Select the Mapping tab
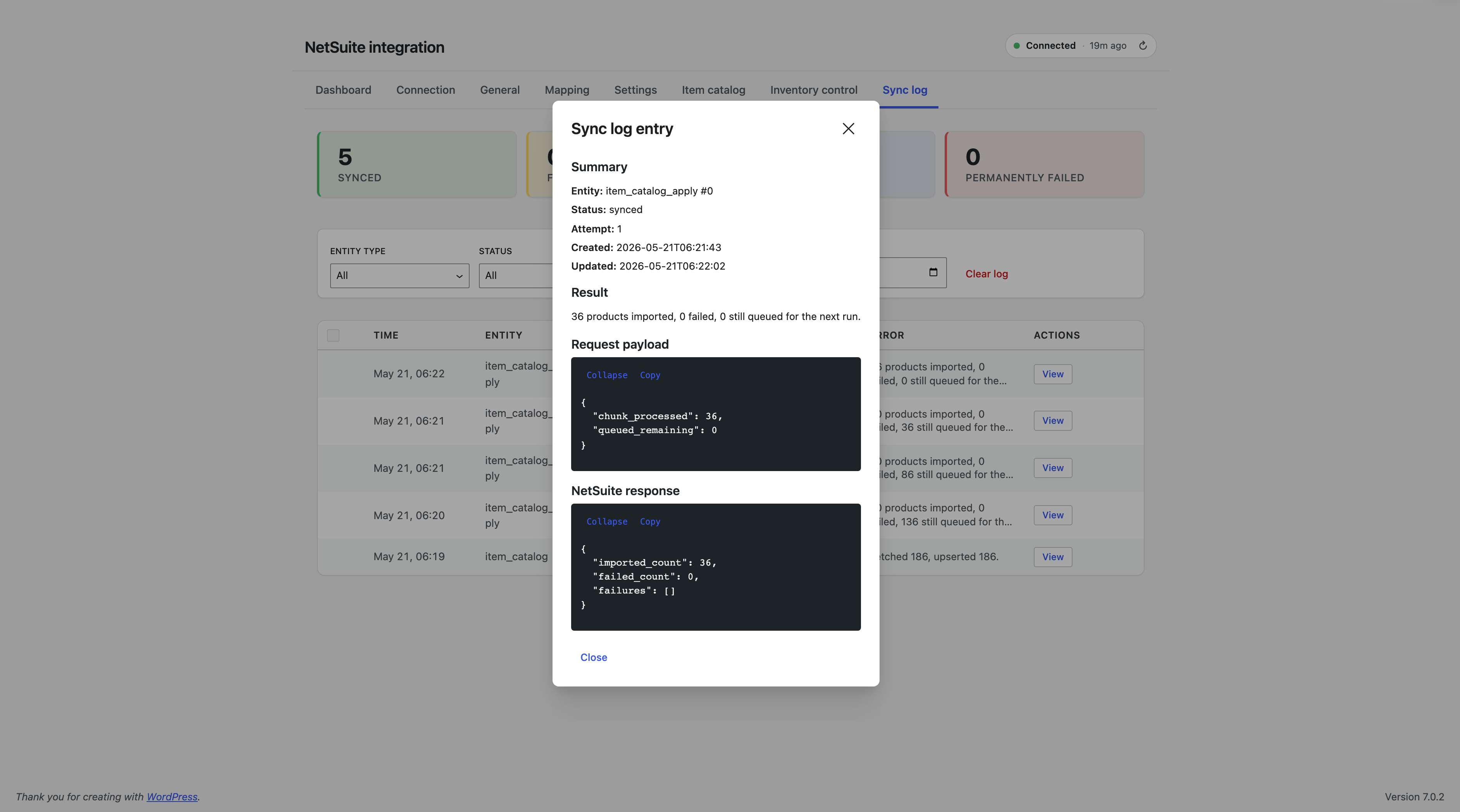This screenshot has height=812, width=1460. tap(567, 90)
